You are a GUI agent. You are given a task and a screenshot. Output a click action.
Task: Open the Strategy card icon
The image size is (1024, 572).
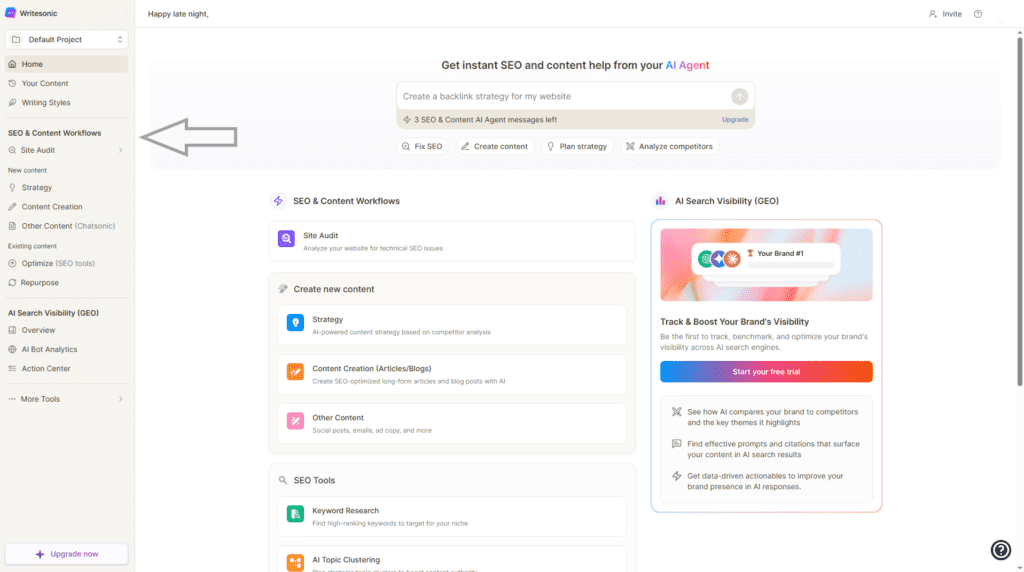click(295, 323)
